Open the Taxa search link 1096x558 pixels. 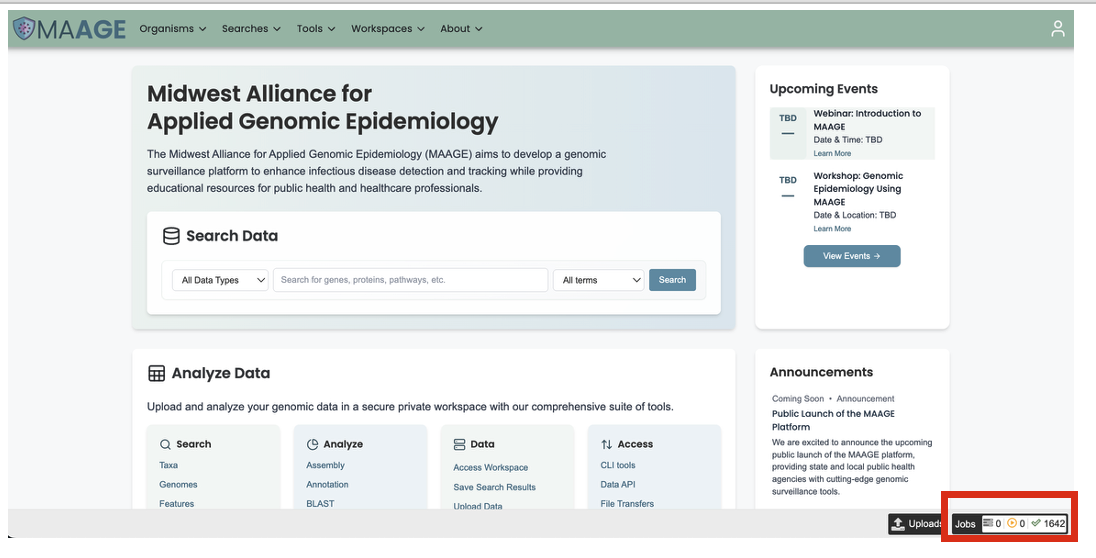[168, 465]
